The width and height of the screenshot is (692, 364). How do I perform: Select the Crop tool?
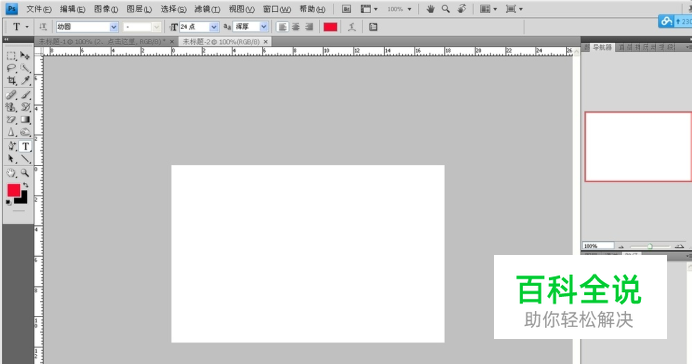click(11, 81)
